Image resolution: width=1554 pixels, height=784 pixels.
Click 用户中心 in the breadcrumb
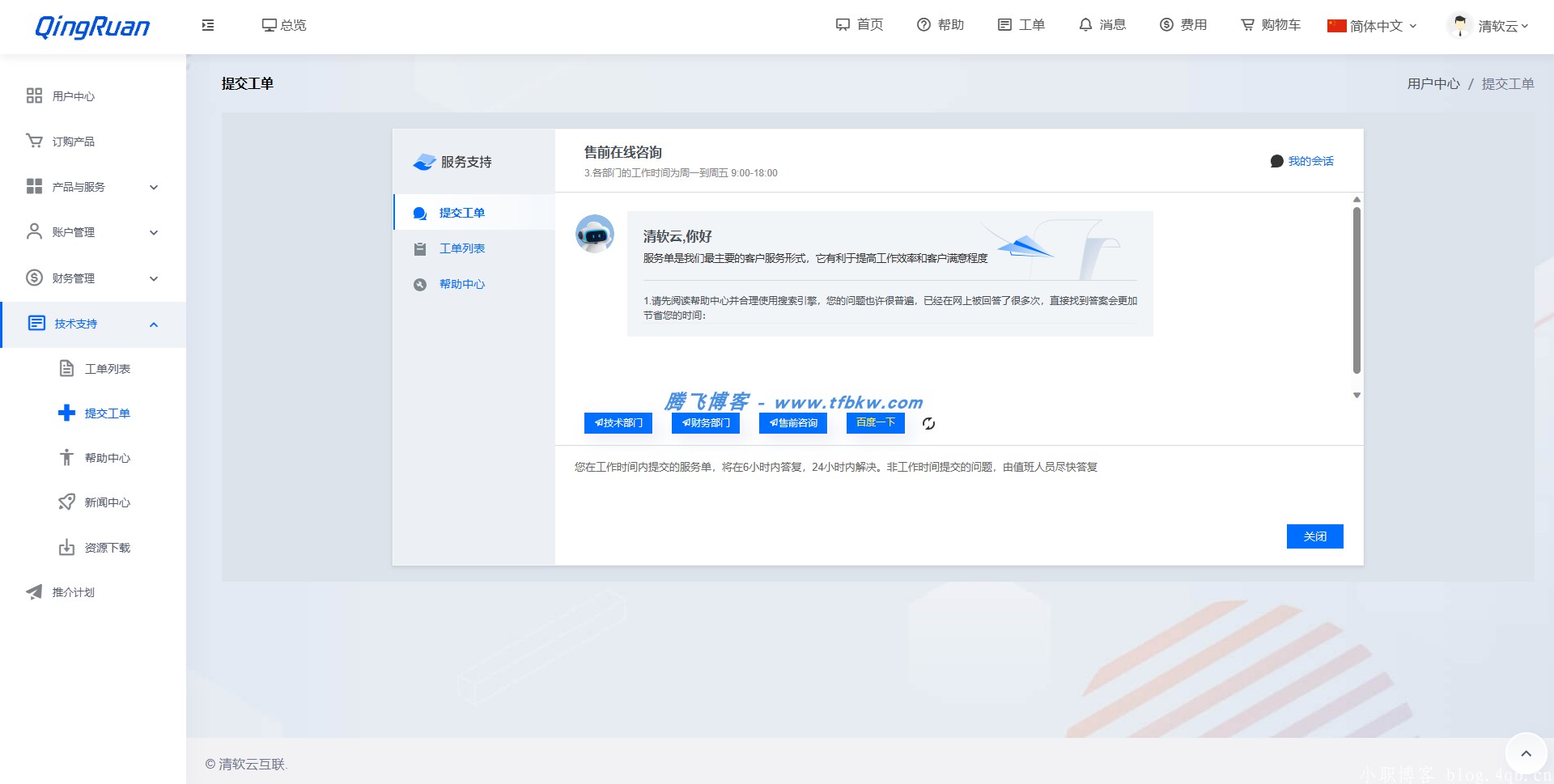tap(1433, 83)
